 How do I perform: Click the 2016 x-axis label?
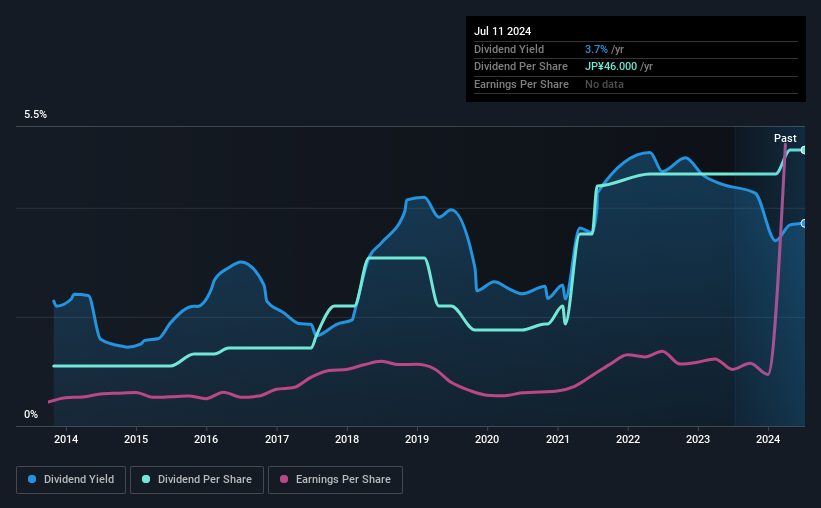(206, 439)
